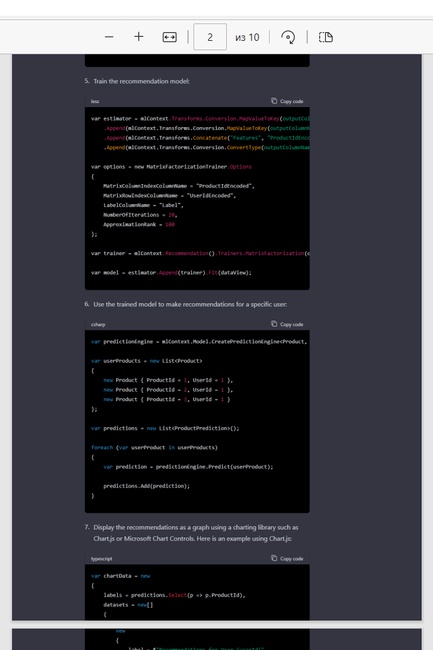Click step 6 'Use the trained model' text
Screen dimensions: 433x650
pyautogui.click(x=190, y=304)
